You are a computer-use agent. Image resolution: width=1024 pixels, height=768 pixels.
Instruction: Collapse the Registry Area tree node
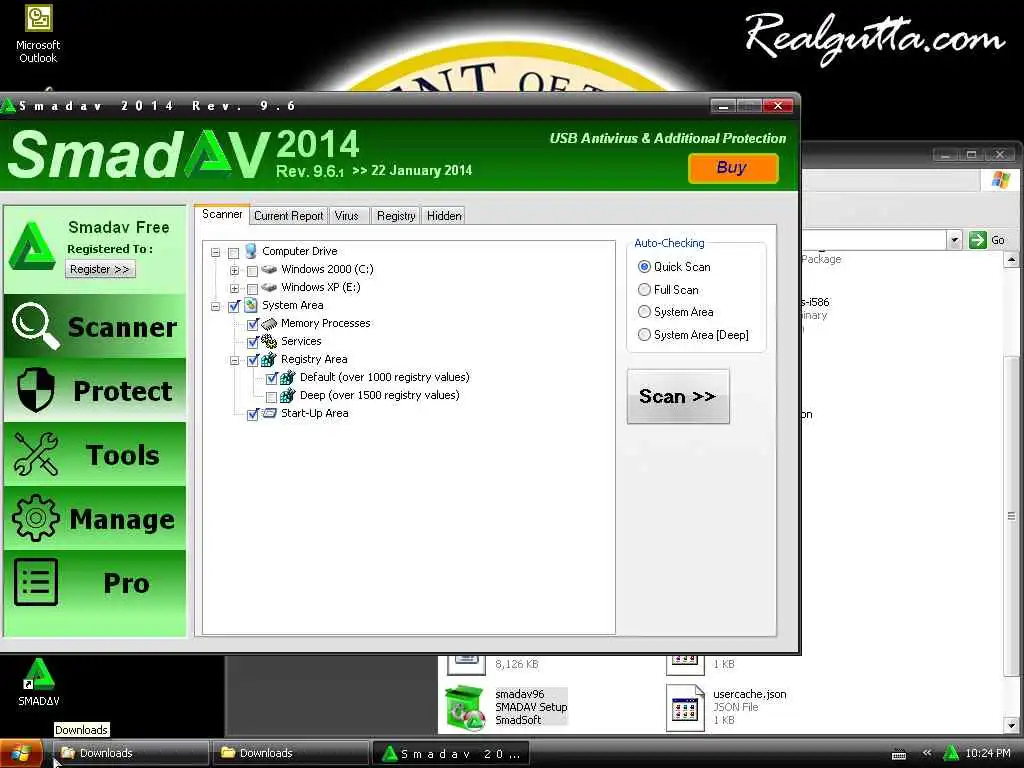coord(234,360)
